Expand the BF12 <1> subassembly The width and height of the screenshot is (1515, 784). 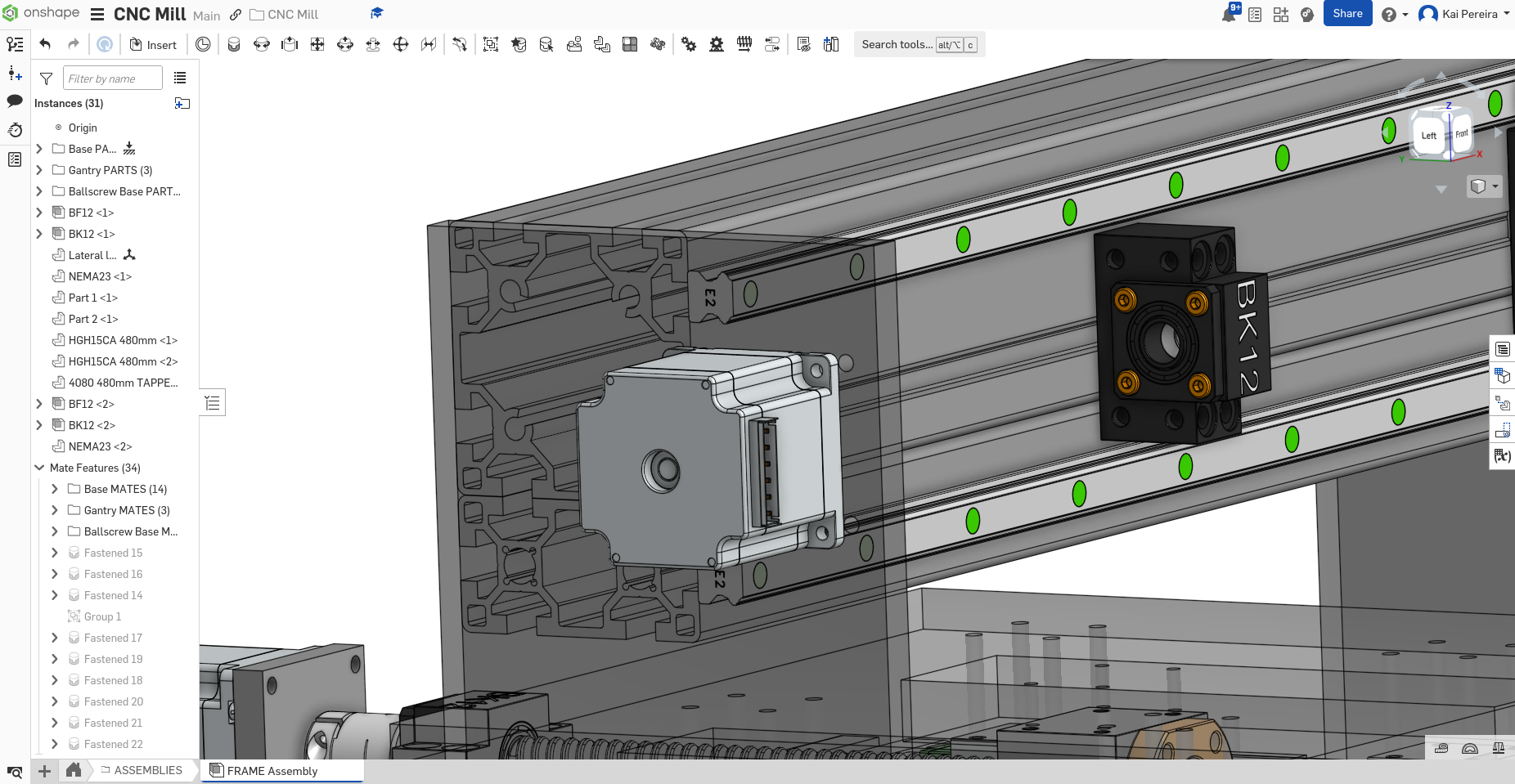coord(39,213)
